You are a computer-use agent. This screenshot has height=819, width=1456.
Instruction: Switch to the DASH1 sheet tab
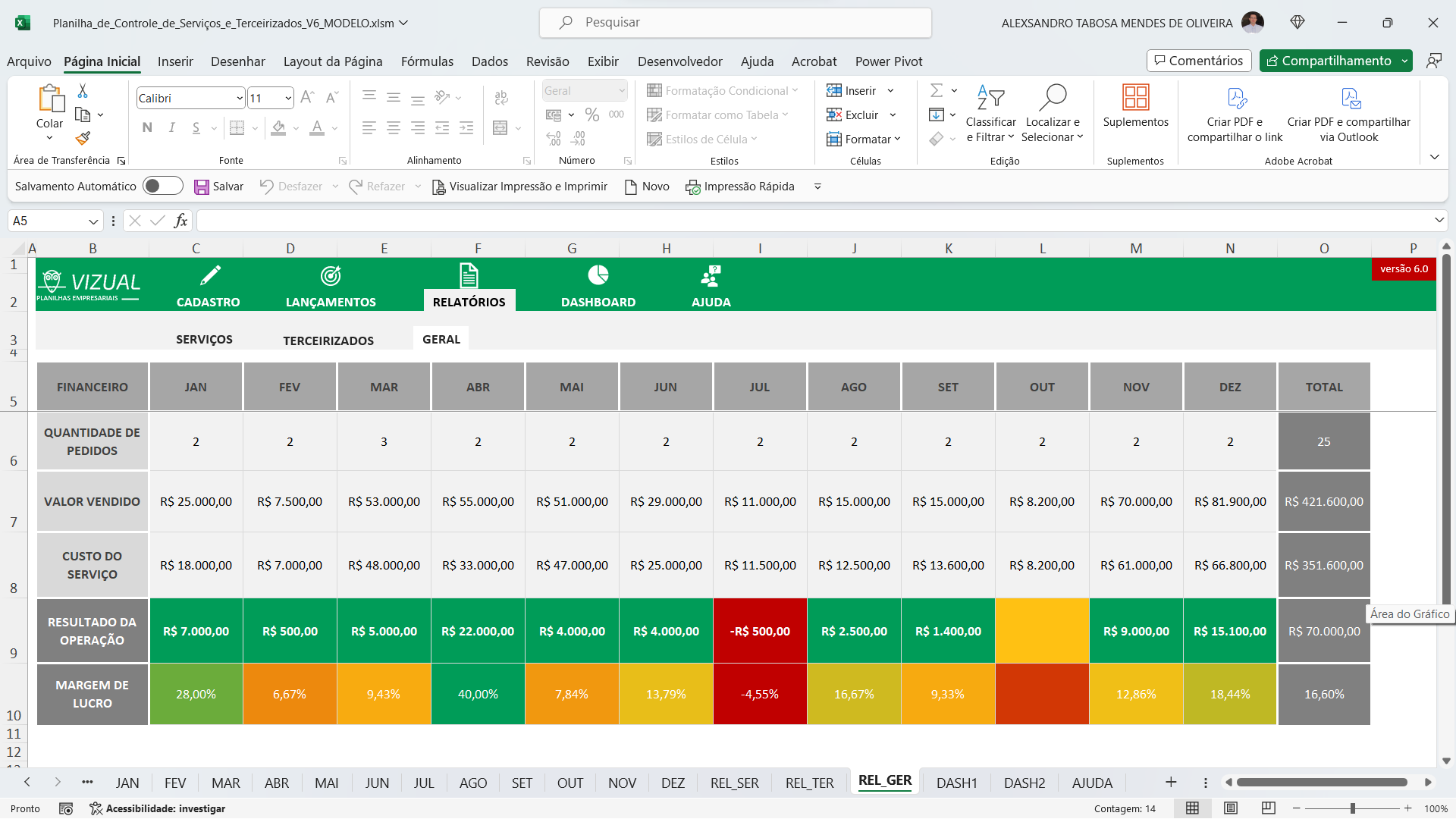tap(956, 783)
